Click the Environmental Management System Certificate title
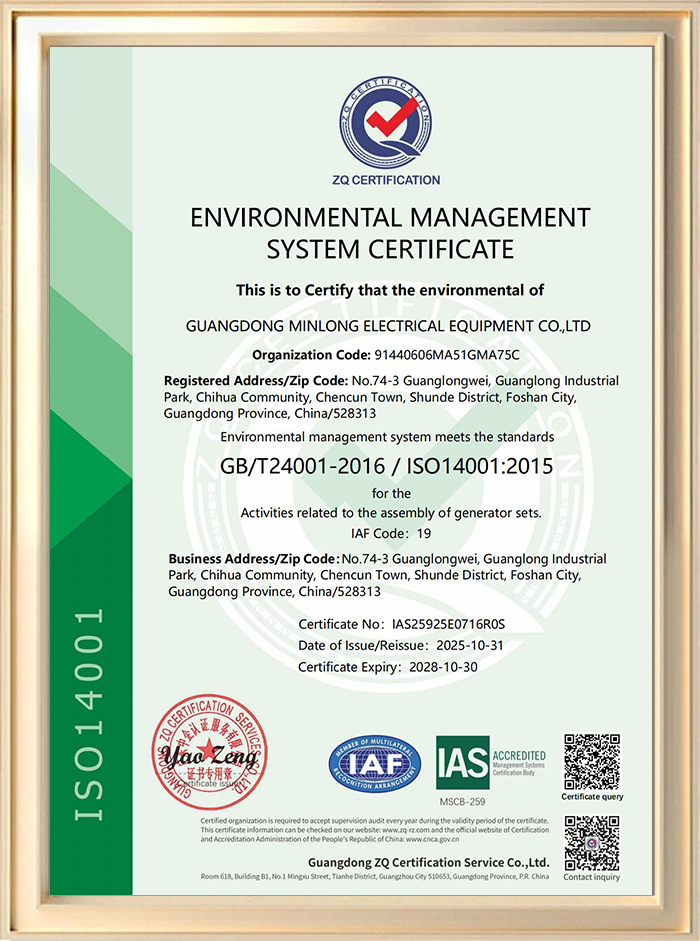This screenshot has width=700, height=941. (x=389, y=232)
